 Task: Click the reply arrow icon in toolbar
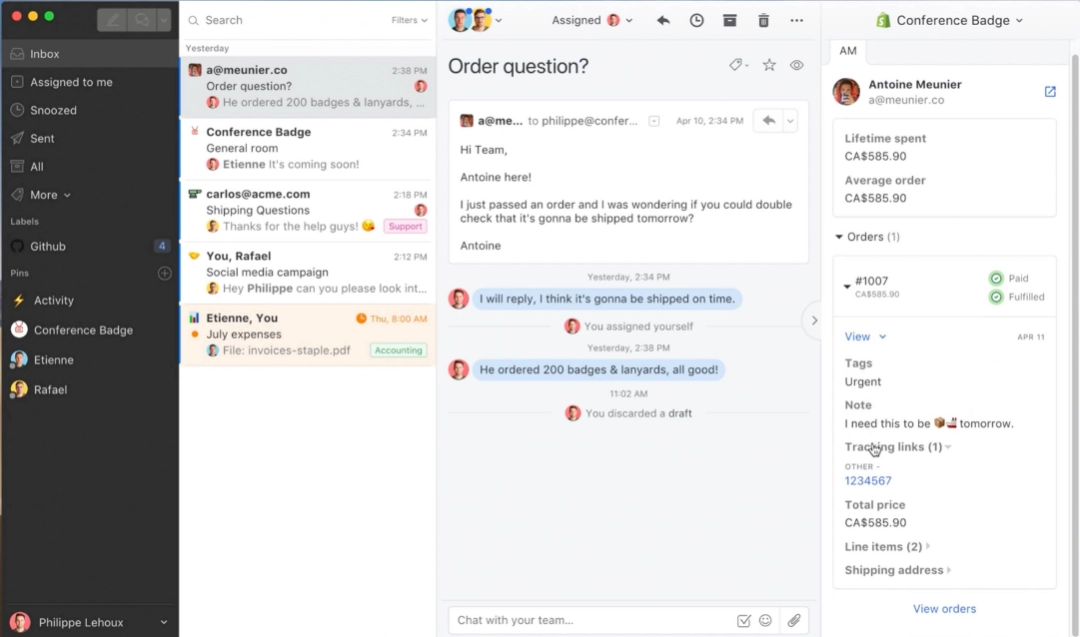tap(663, 20)
